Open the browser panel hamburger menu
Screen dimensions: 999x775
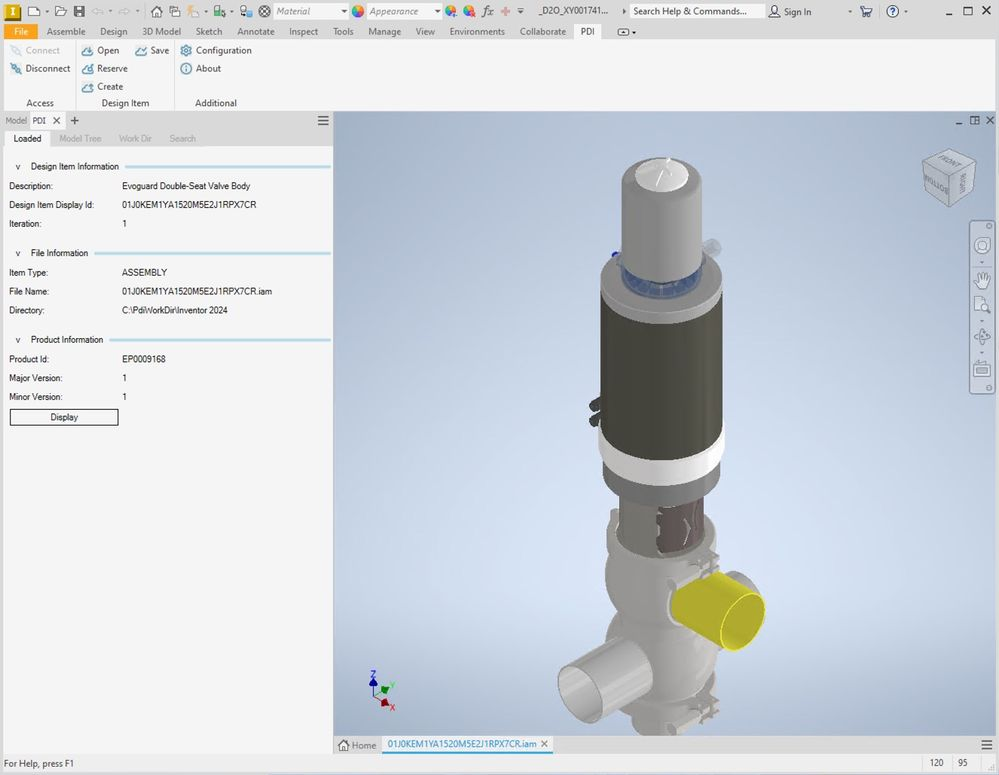pos(323,120)
